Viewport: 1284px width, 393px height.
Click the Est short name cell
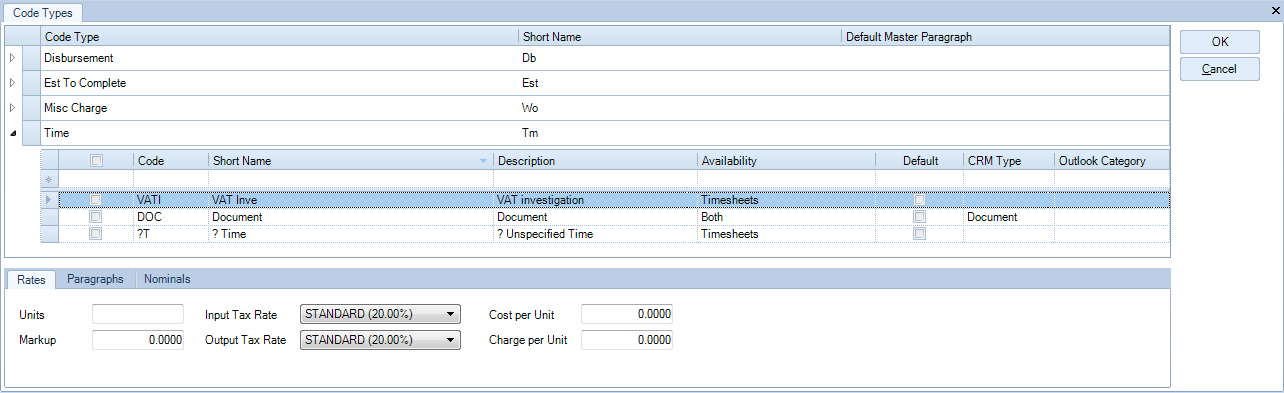point(680,83)
